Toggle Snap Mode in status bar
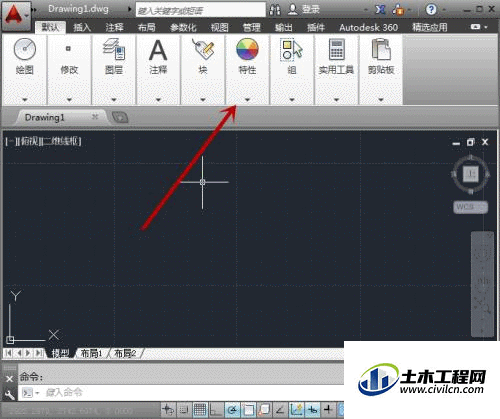 click(x=184, y=409)
